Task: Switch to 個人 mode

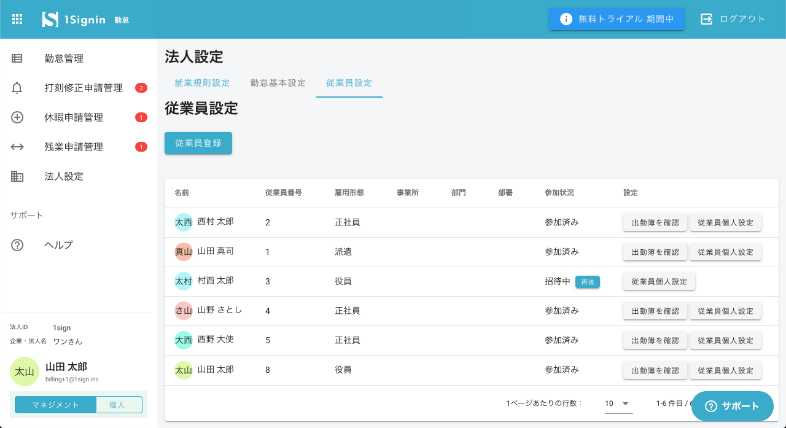Action: click(x=119, y=405)
